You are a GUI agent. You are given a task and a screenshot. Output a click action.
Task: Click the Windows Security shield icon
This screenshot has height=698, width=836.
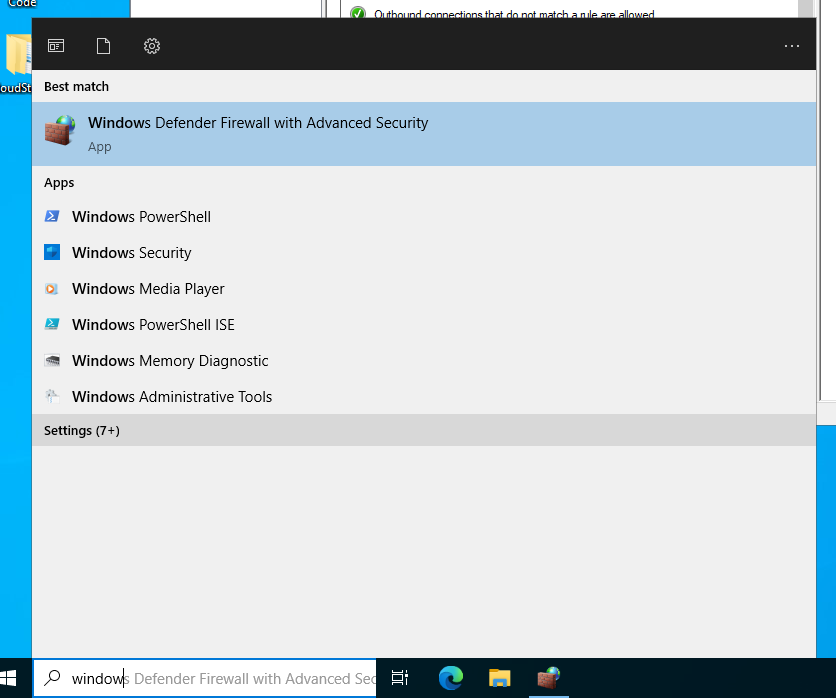(52, 252)
